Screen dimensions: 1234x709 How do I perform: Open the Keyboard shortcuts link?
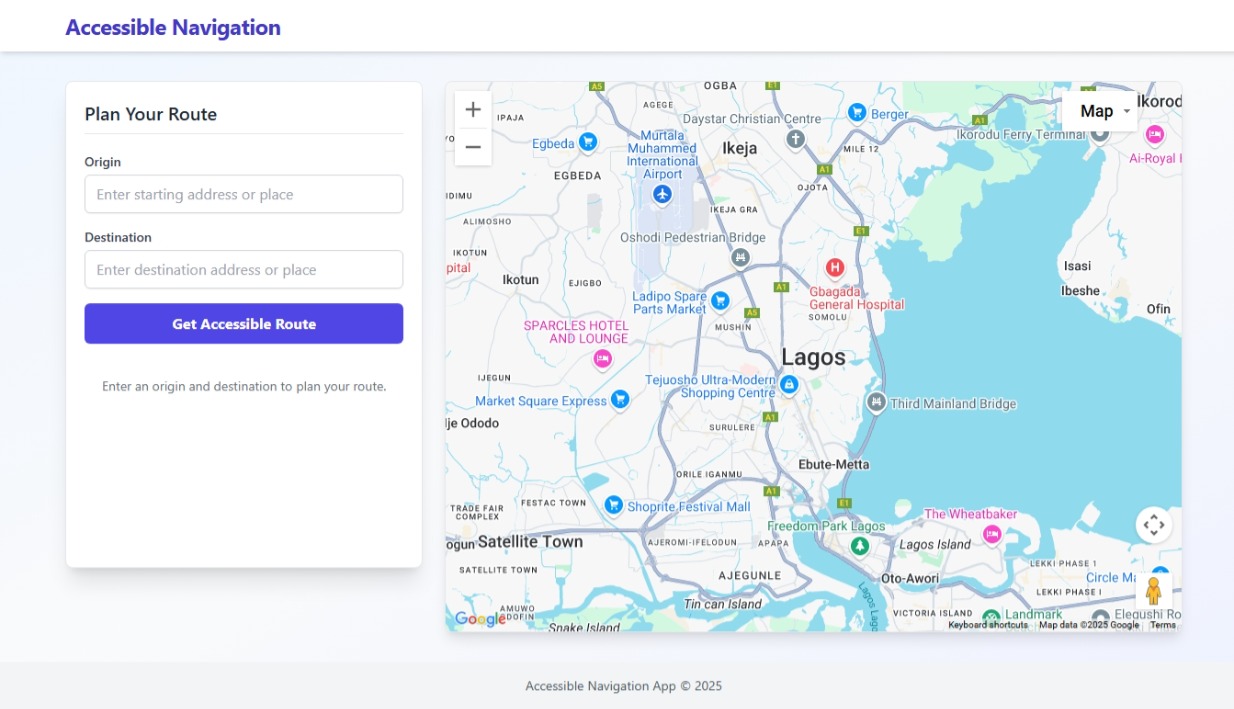[990, 623]
